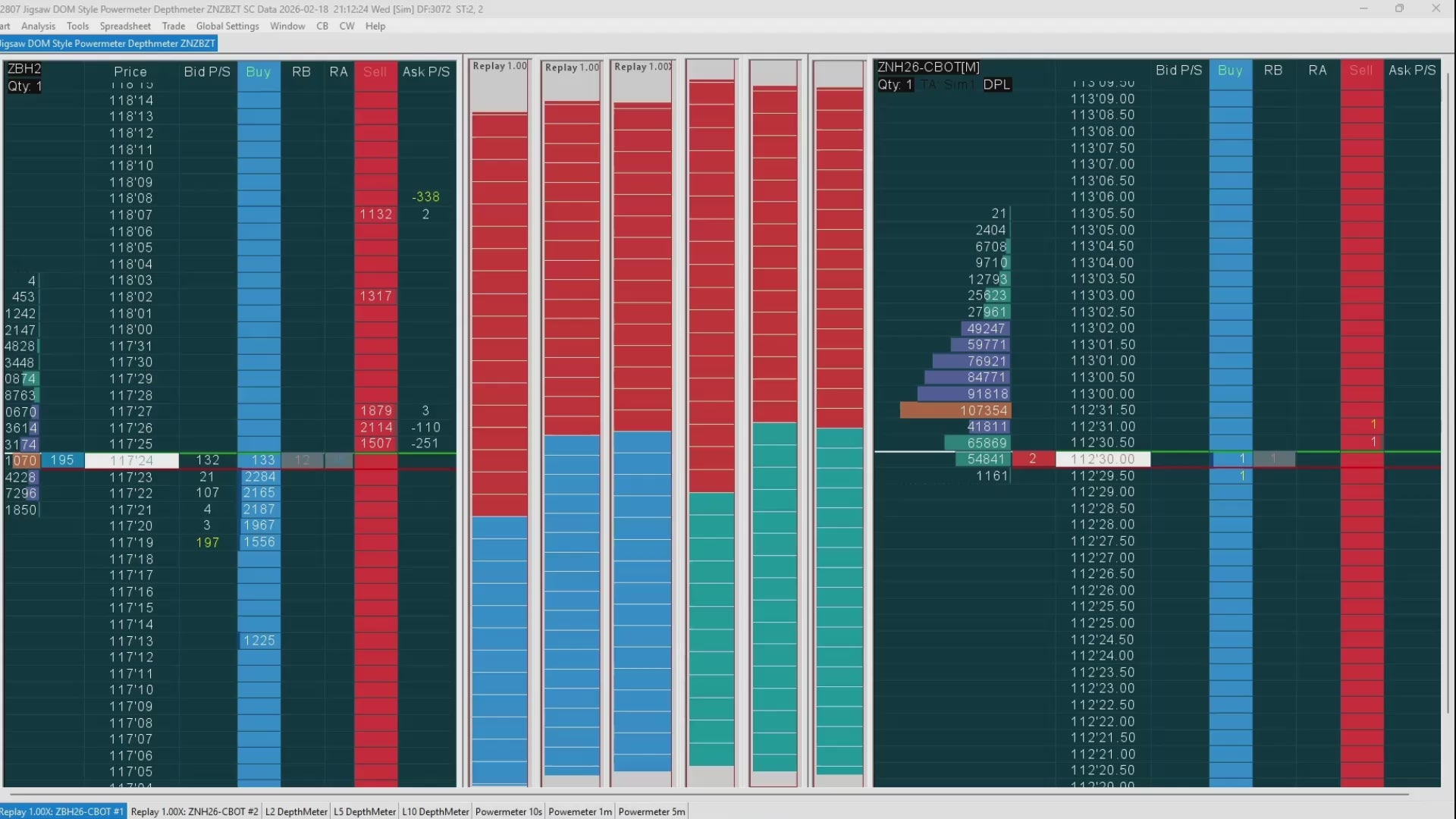This screenshot has width=1456, height=819.
Task: Click the RA column header in ZNH26 DOM
Action: tap(1317, 70)
